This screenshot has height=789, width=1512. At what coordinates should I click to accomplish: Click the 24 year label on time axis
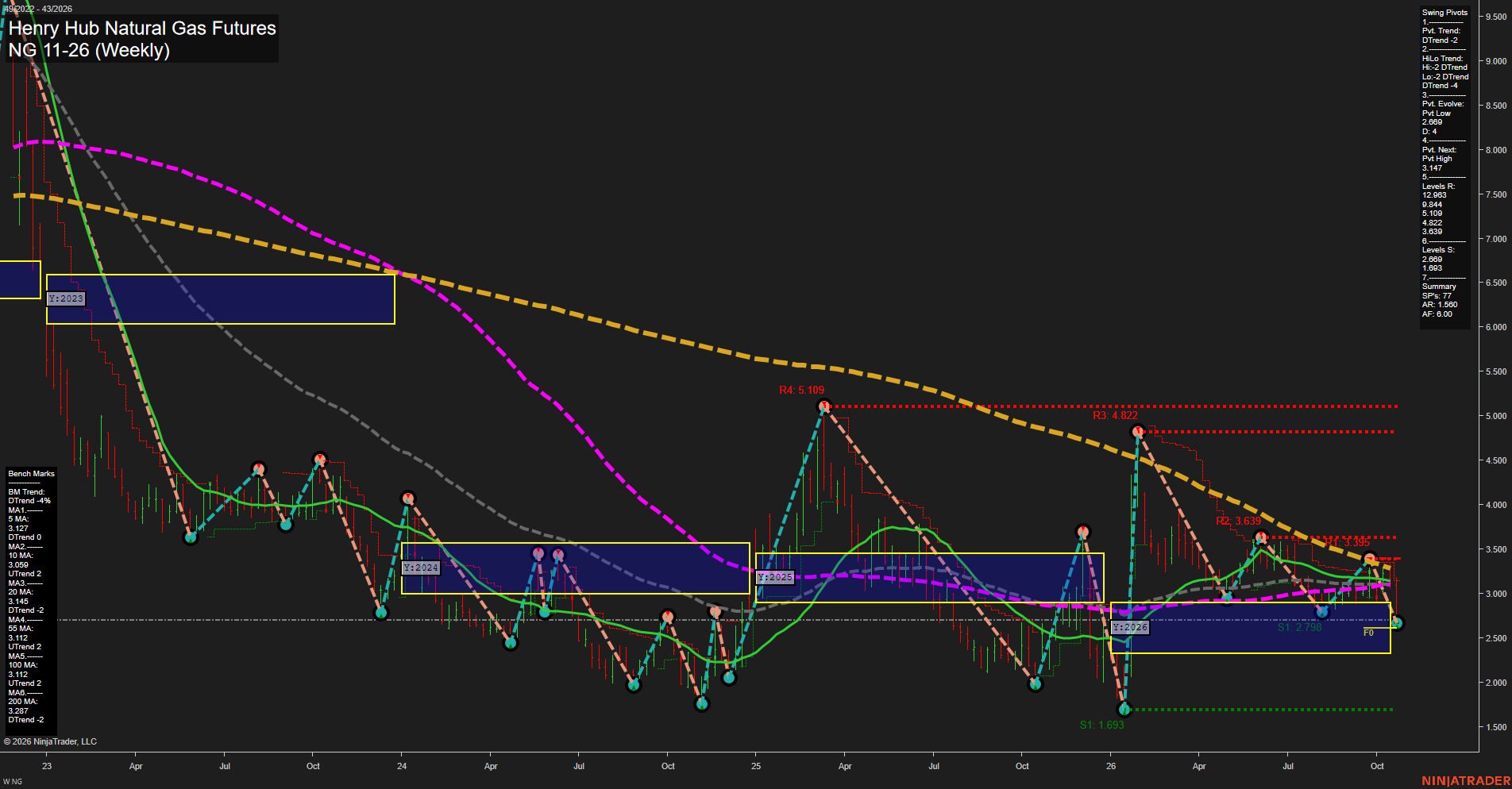[x=402, y=766]
